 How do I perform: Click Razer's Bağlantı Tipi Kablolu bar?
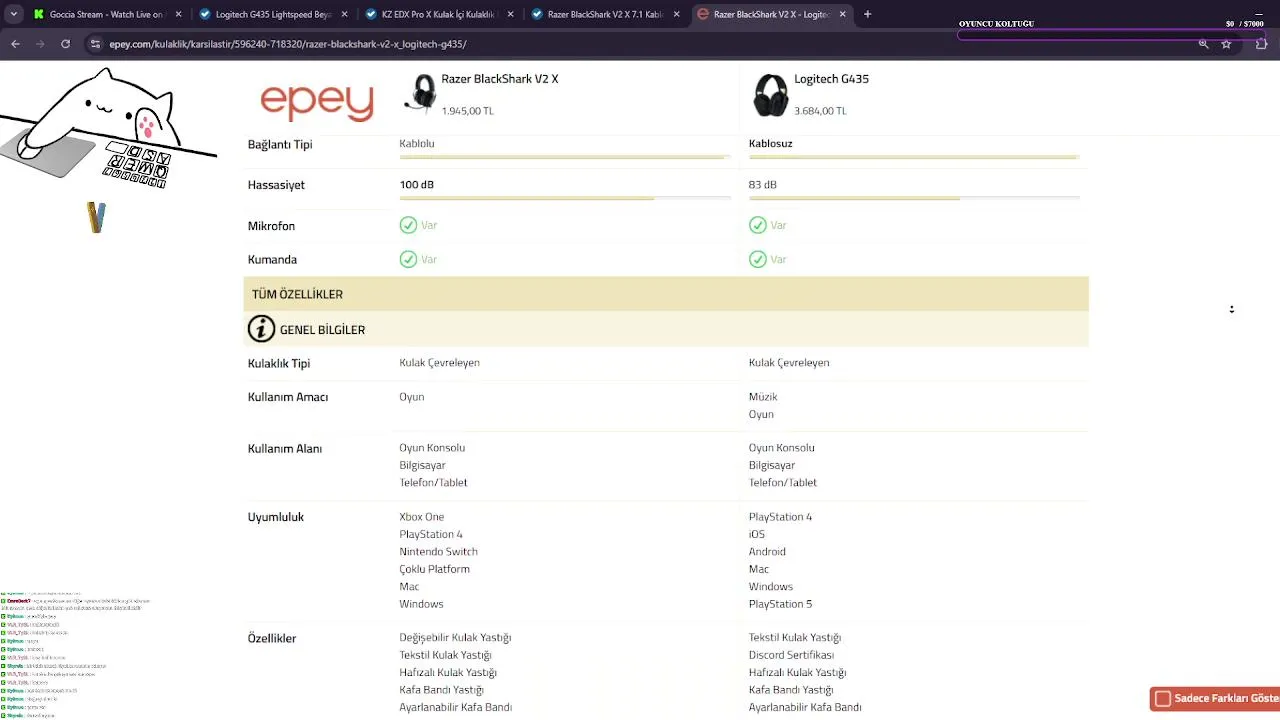coord(565,157)
